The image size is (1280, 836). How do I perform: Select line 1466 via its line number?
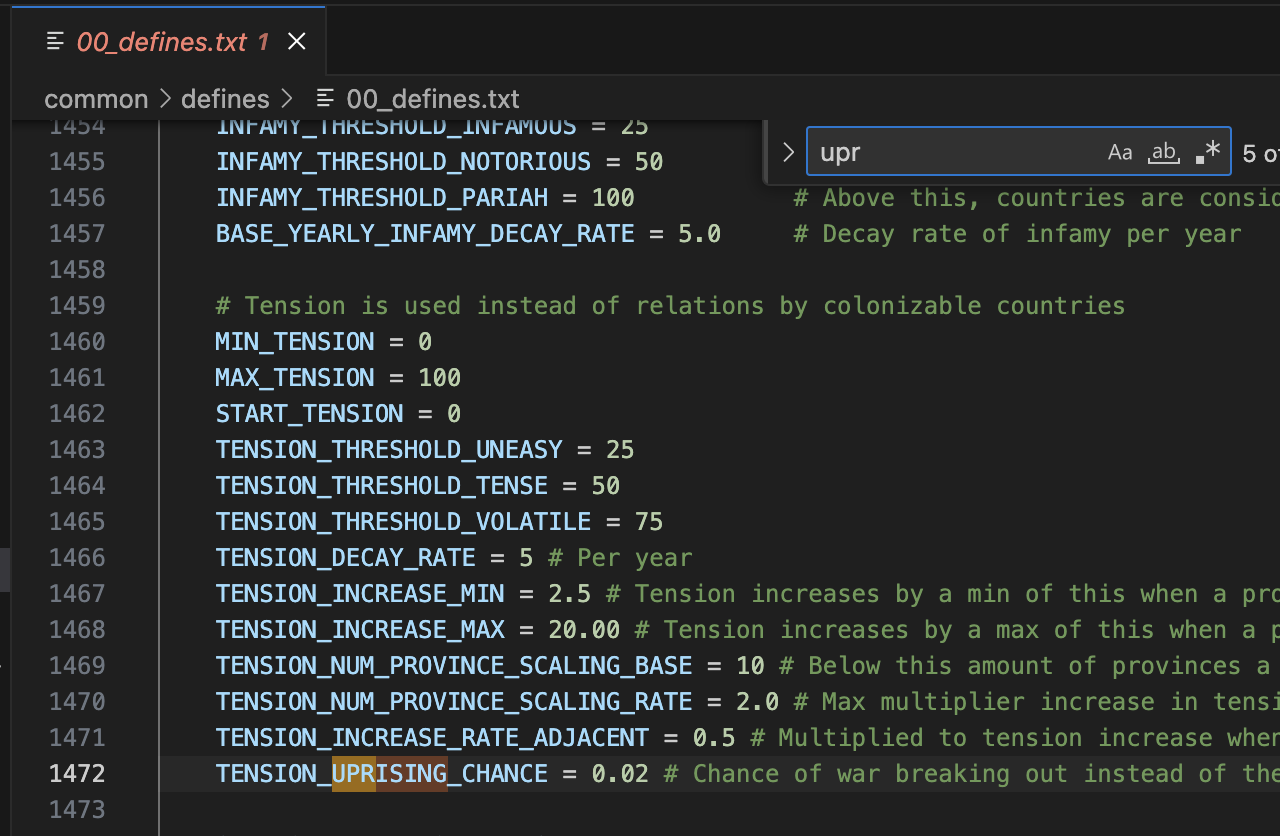[x=77, y=557]
